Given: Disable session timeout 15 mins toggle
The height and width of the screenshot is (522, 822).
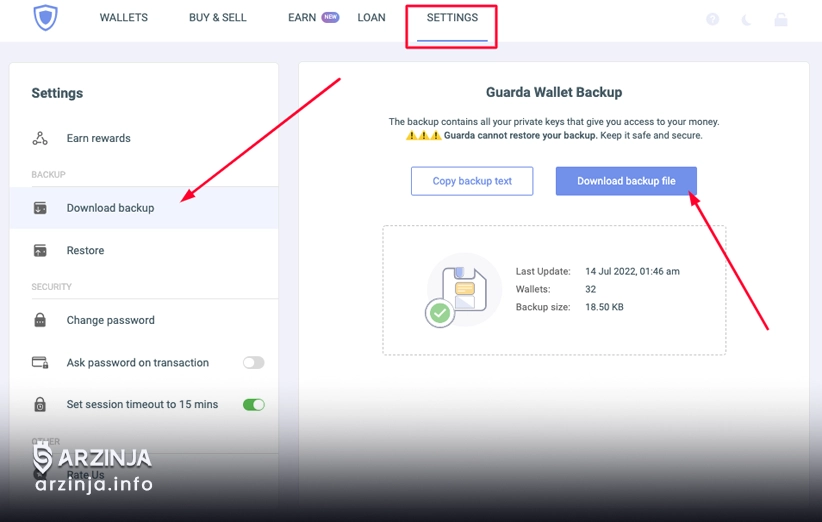Looking at the screenshot, I should [x=254, y=405].
